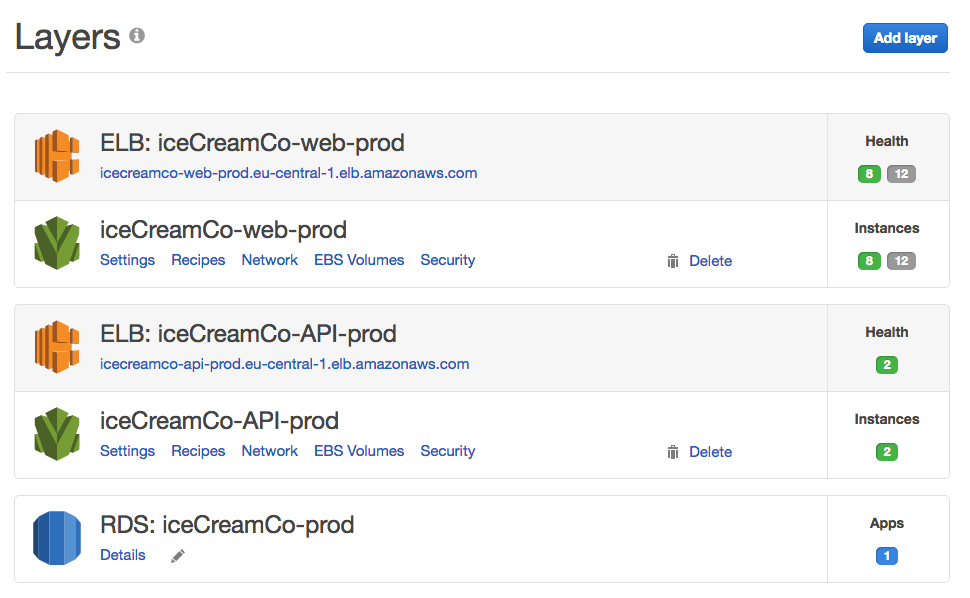Click the trash icon beside web-prod Delete

(x=673, y=261)
